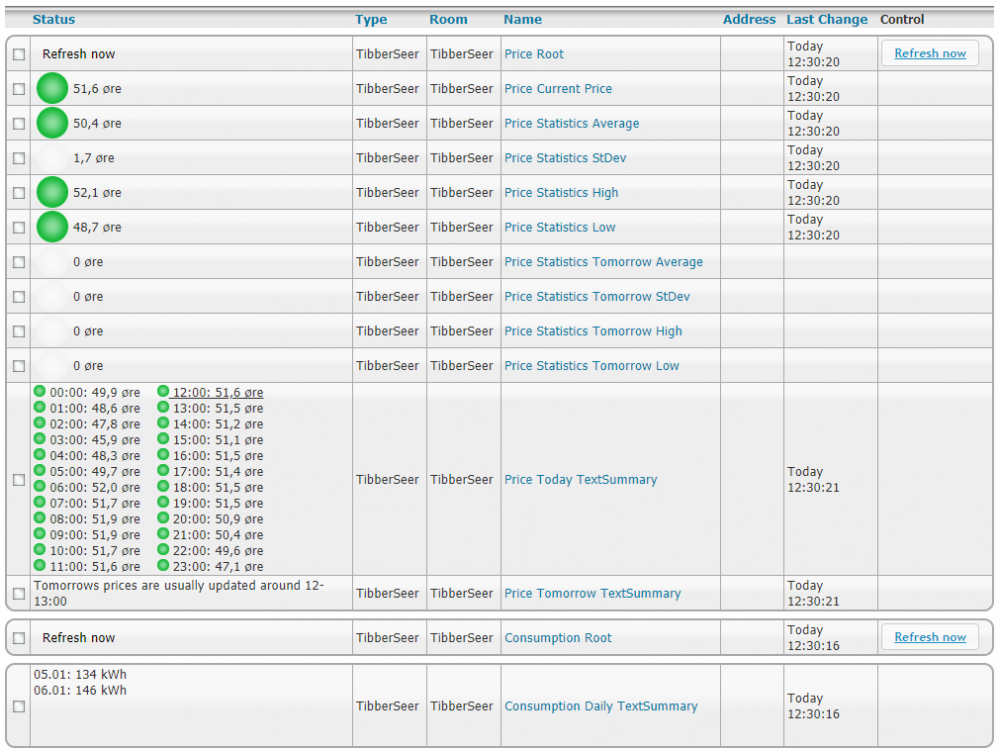Click the green icon beside 50,4 øre
1000x749 pixels.
52,124
